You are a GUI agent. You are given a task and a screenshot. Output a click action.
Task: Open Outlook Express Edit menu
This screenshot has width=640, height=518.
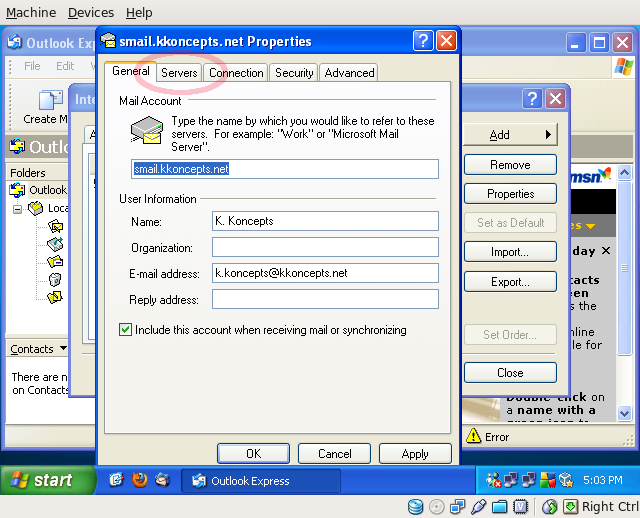point(65,66)
